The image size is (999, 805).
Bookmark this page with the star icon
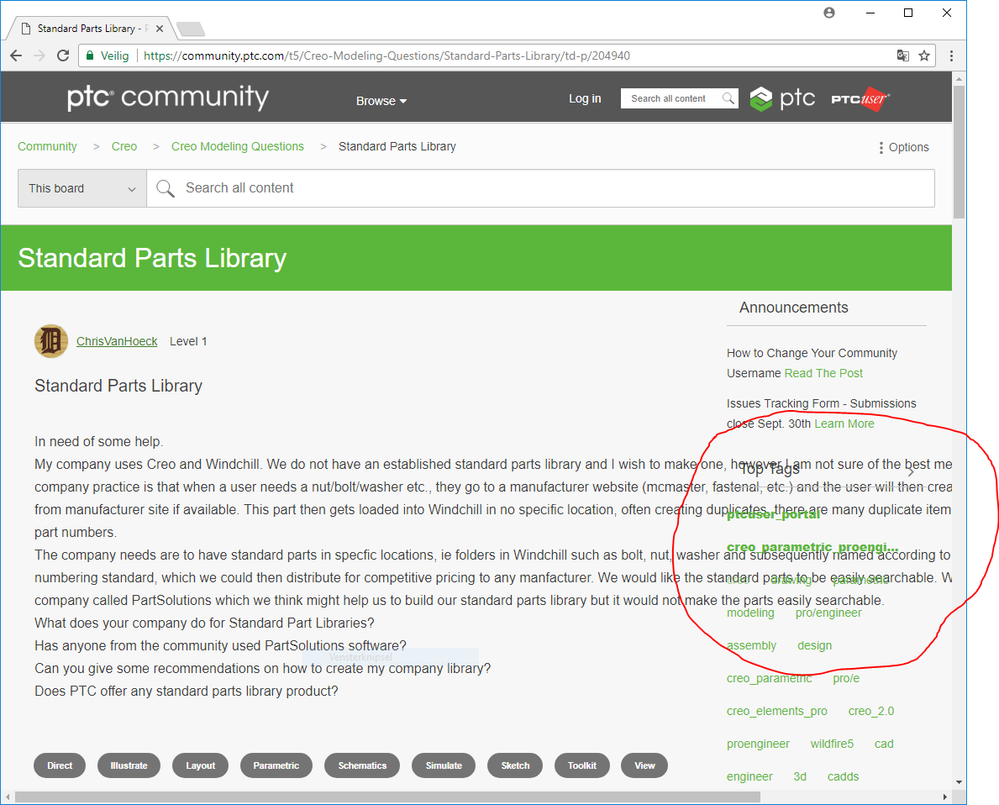click(x=924, y=56)
